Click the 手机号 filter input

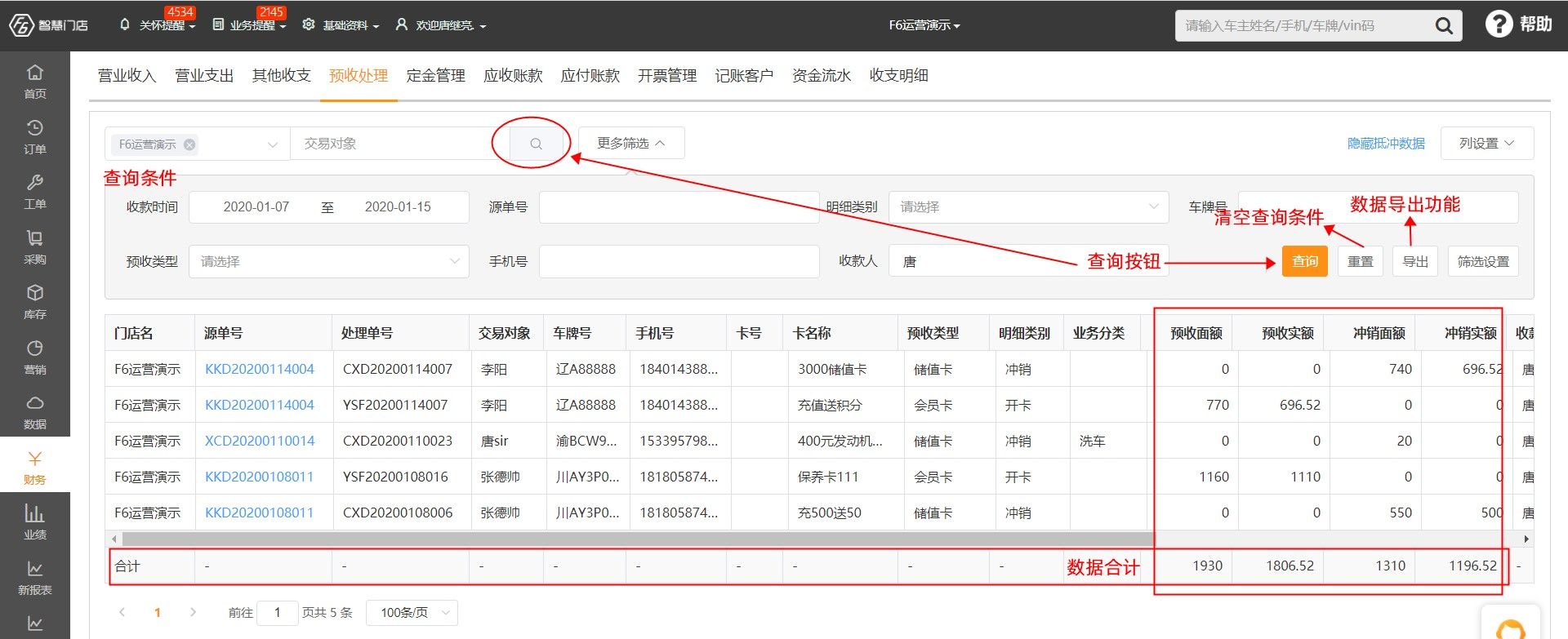(679, 261)
